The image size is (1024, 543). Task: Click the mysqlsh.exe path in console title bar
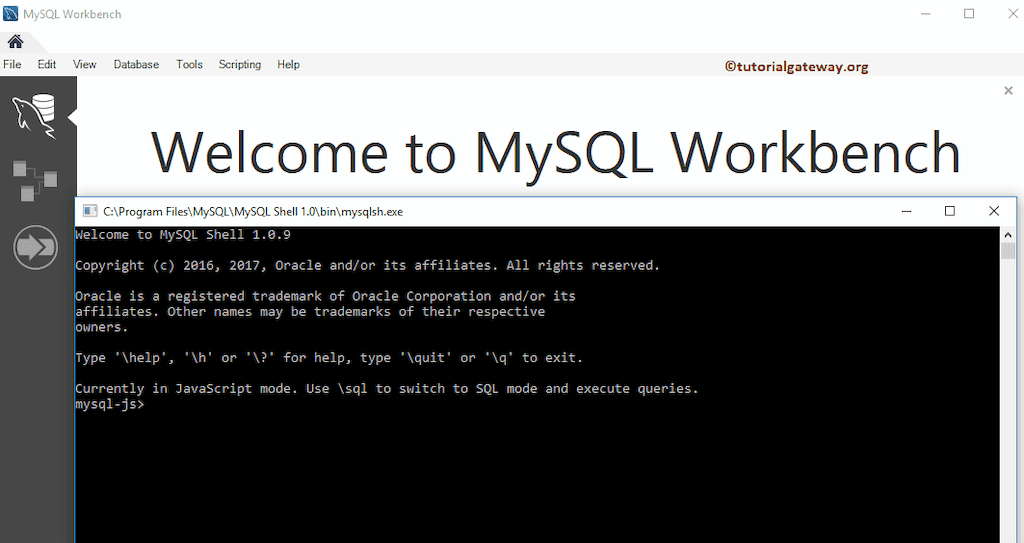[253, 212]
